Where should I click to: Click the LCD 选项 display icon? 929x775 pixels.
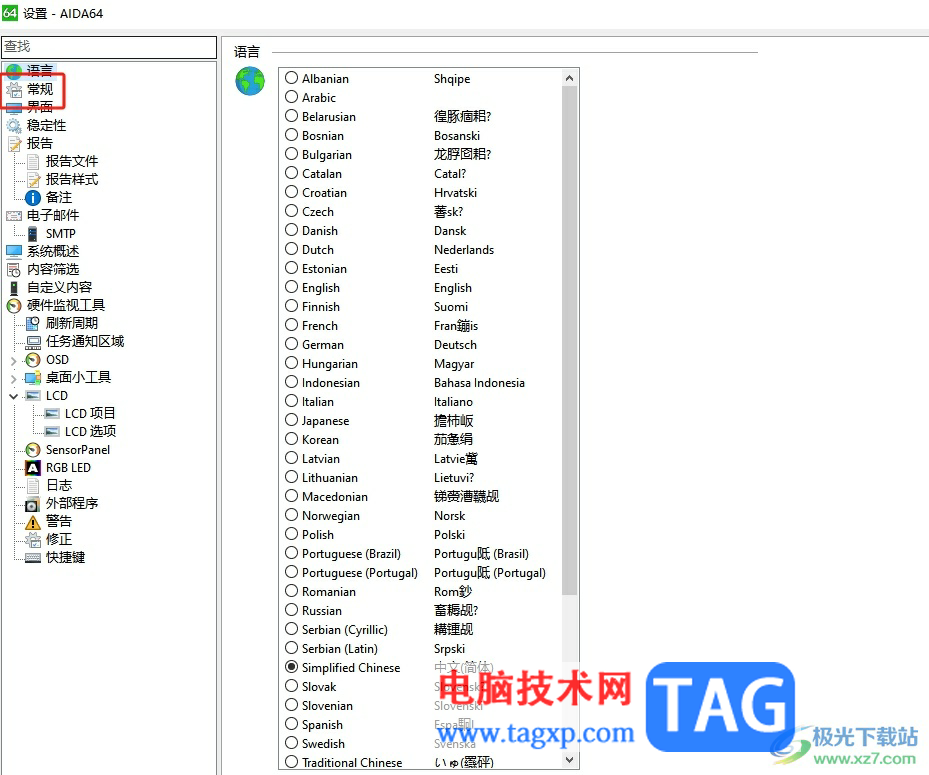tap(52, 431)
